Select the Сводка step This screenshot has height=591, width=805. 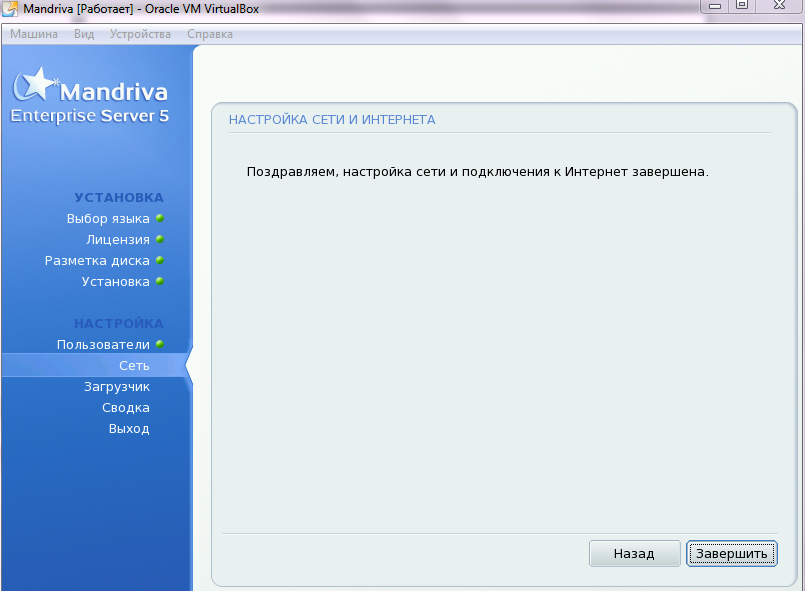(126, 408)
